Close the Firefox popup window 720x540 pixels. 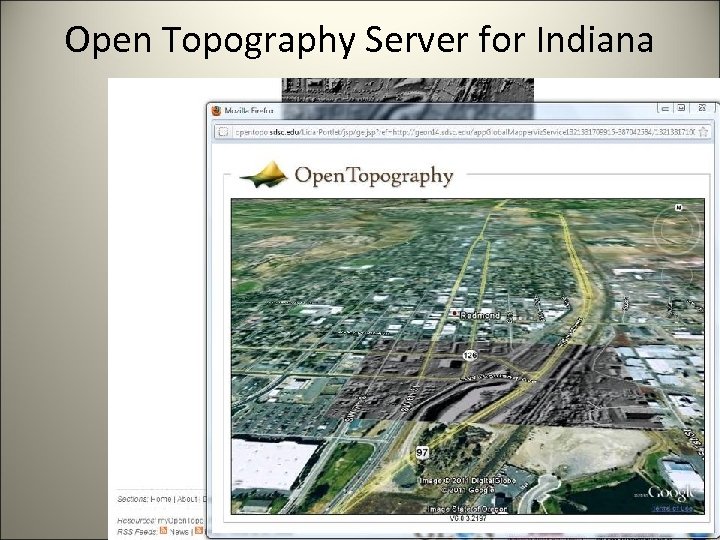pyautogui.click(x=702, y=108)
